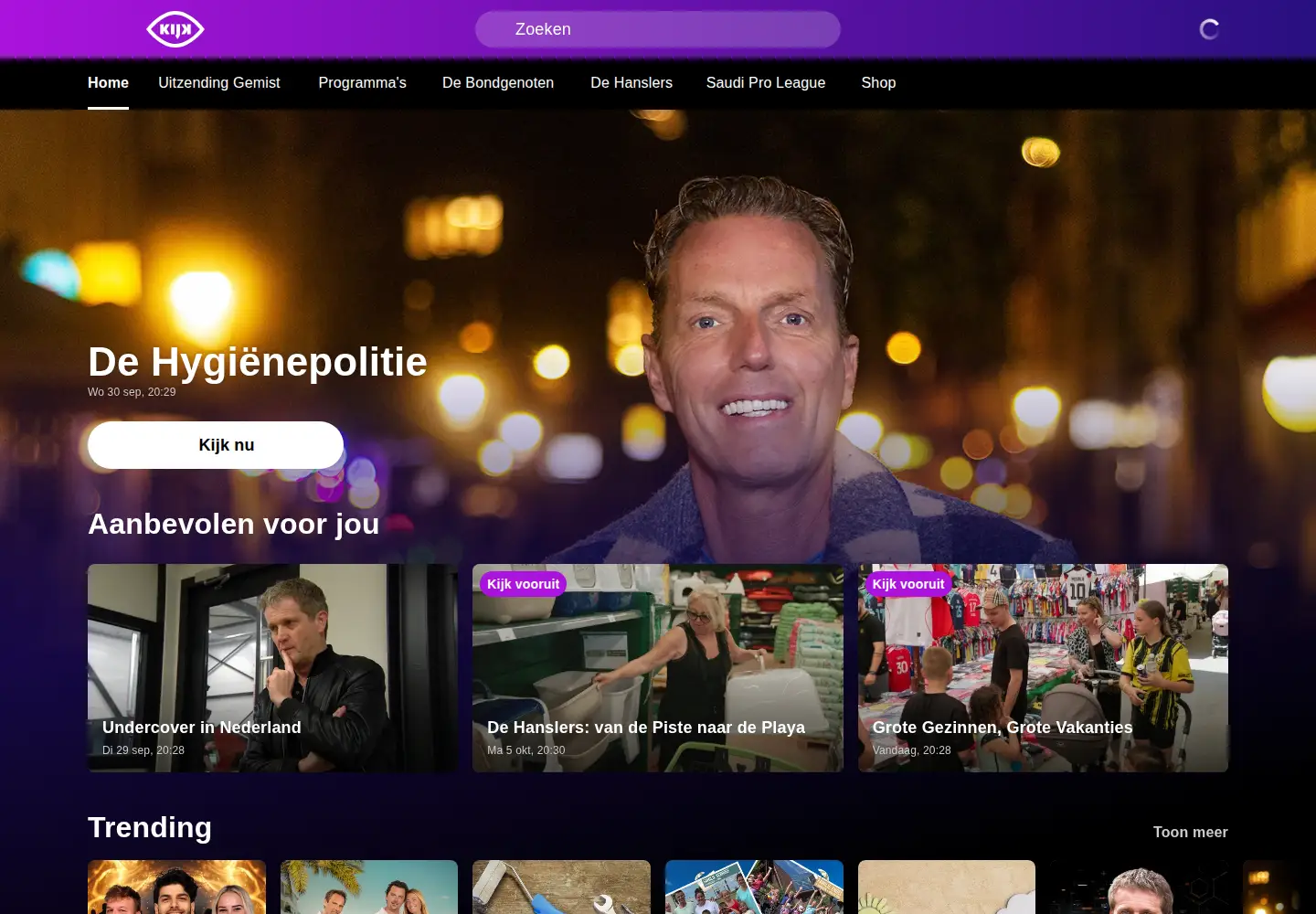Focus the Zoeken search field
This screenshot has height=914, width=1316.
point(658,29)
